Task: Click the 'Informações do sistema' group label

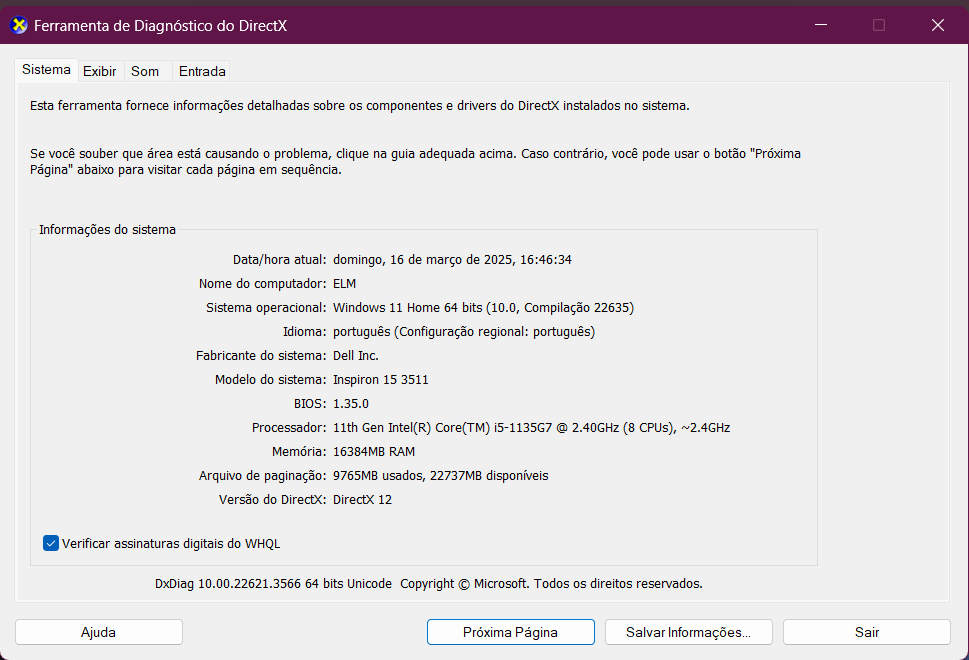Action: [x=108, y=230]
